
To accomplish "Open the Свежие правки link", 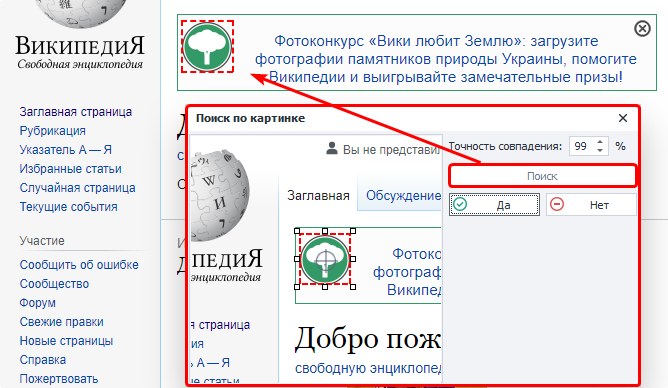I will [x=61, y=322].
